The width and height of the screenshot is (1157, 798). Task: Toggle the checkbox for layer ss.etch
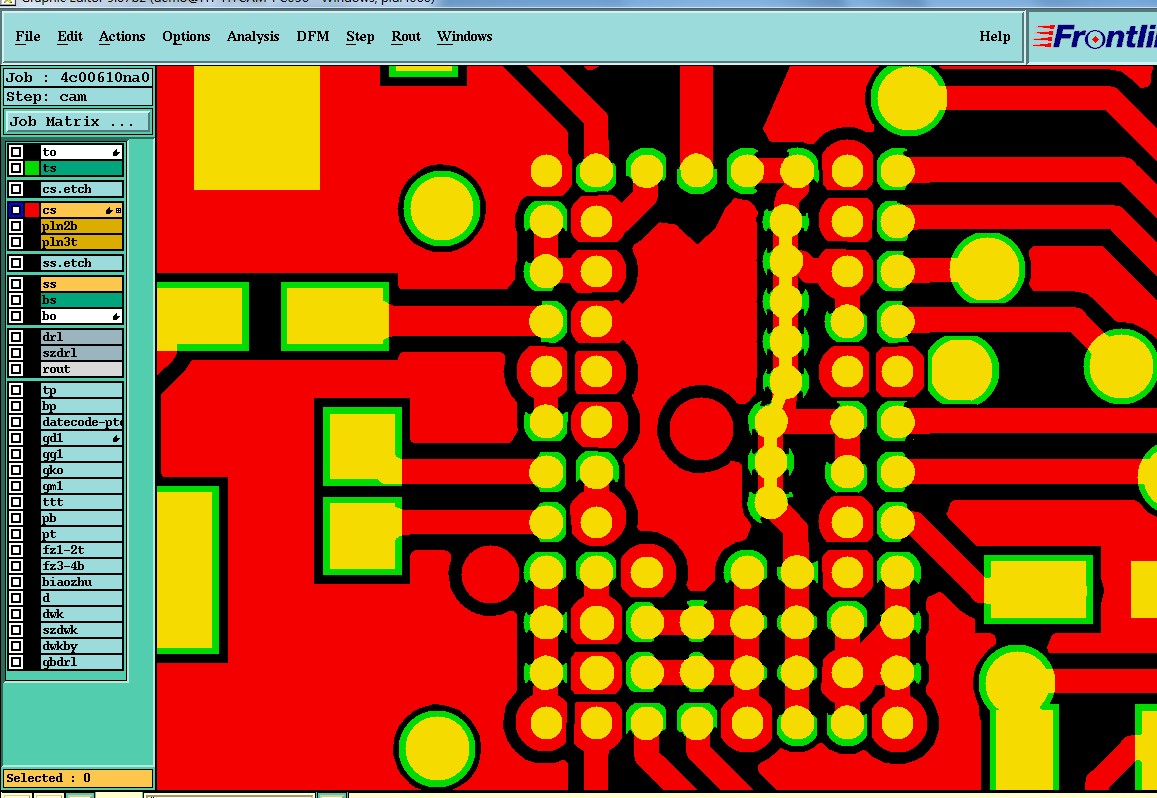coord(16,263)
